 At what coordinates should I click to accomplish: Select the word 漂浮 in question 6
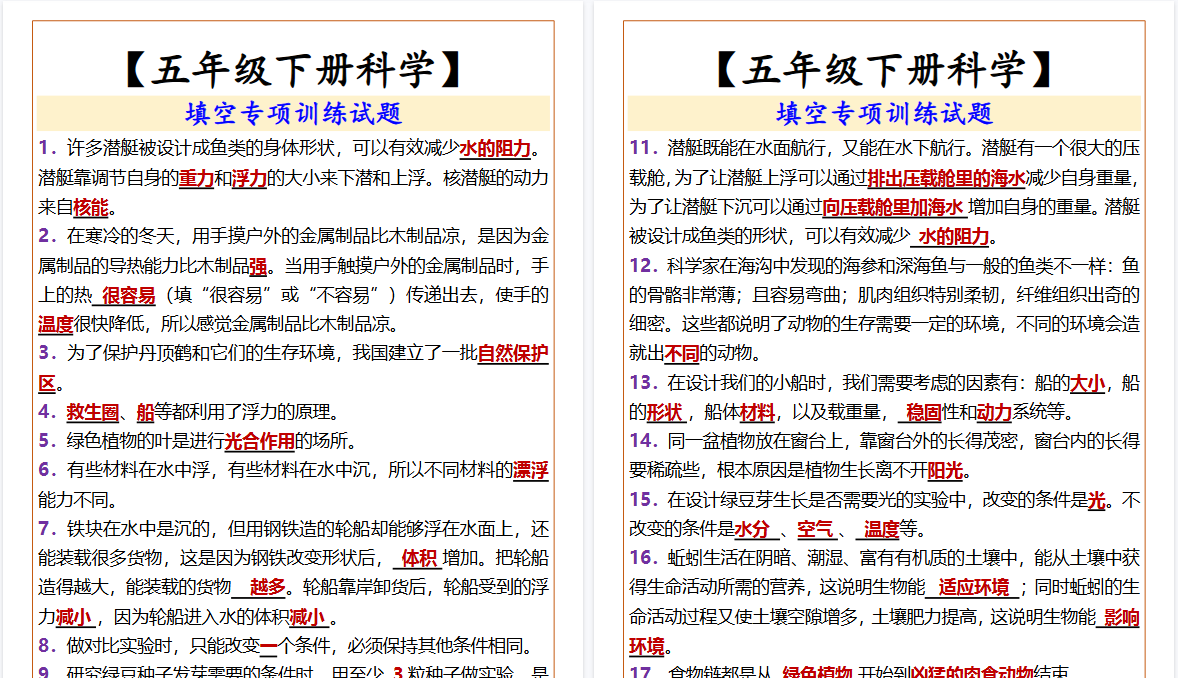coord(532,469)
